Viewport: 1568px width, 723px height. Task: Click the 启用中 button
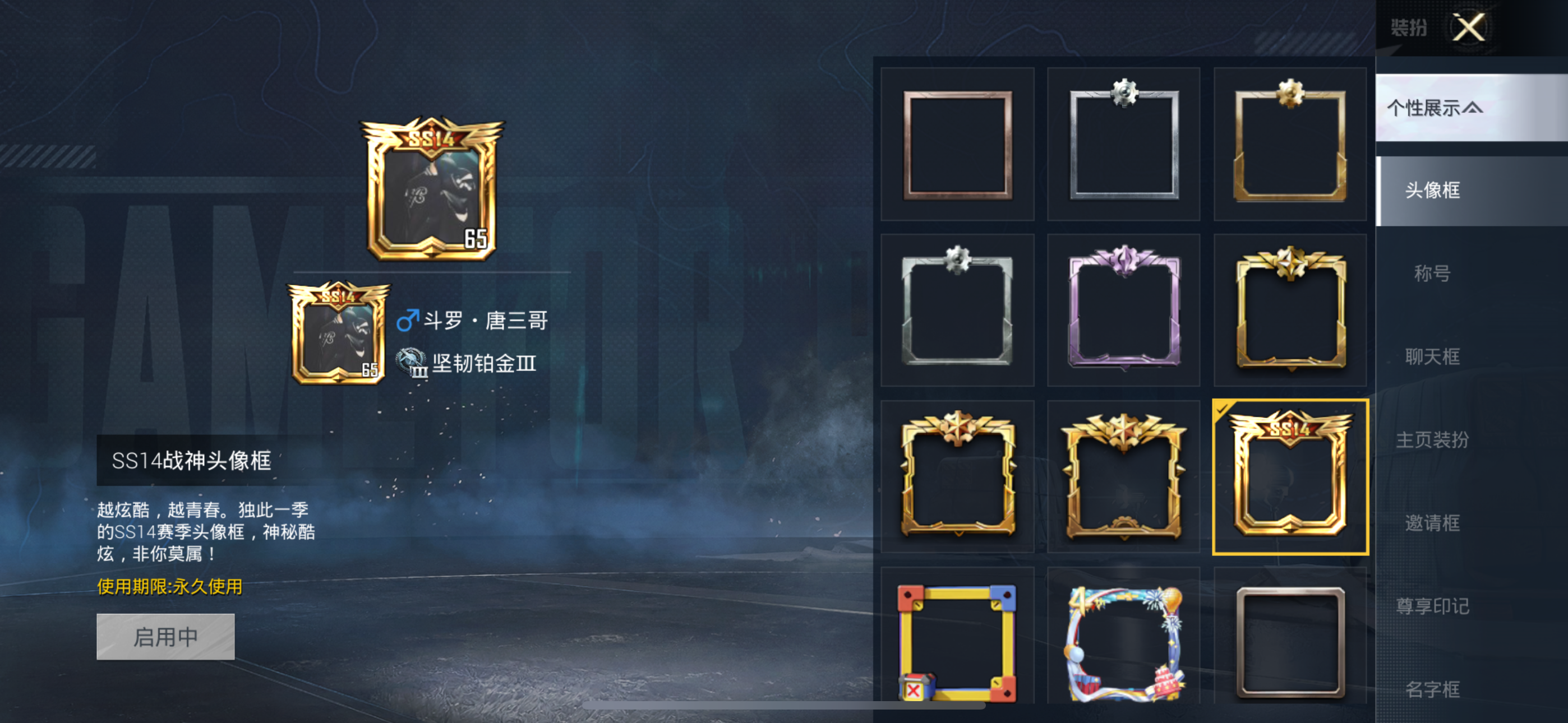click(165, 637)
